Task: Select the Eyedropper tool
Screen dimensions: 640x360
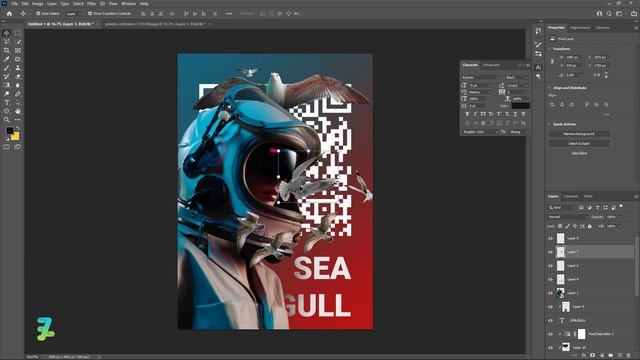Action: point(7,59)
